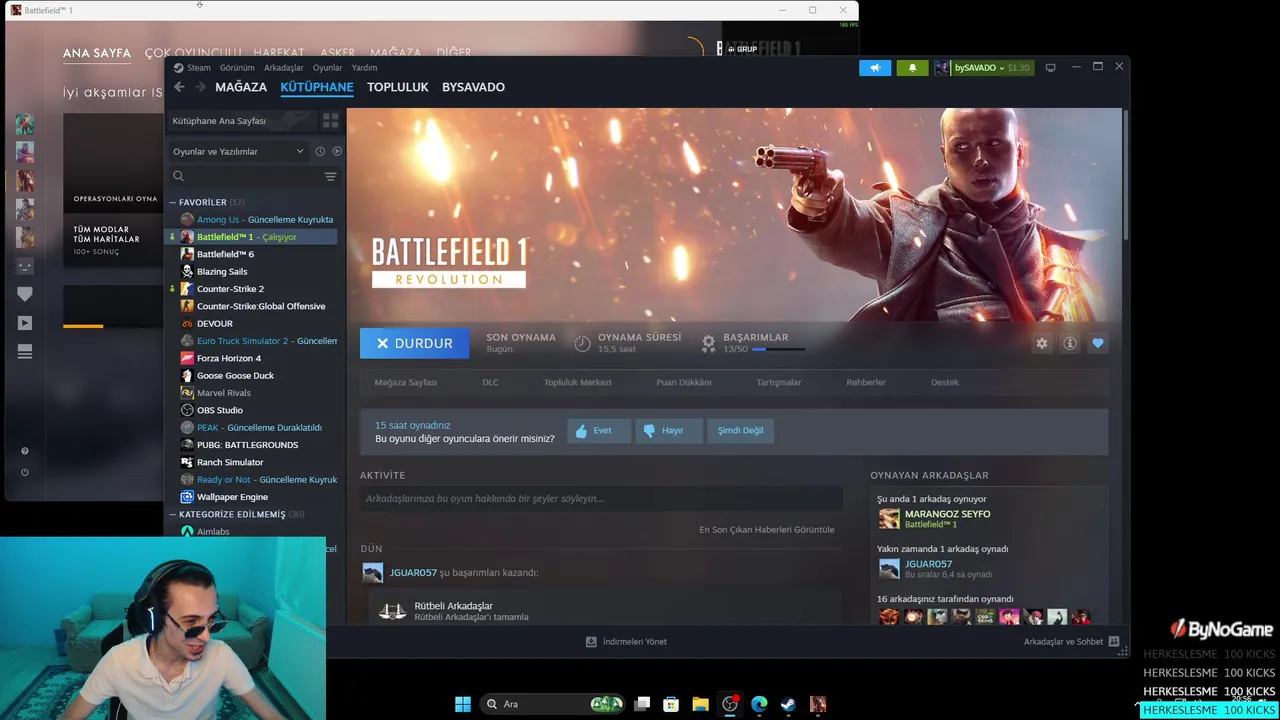Open the Oyunlar menu
Screen dimensions: 1280x720
click(x=327, y=68)
